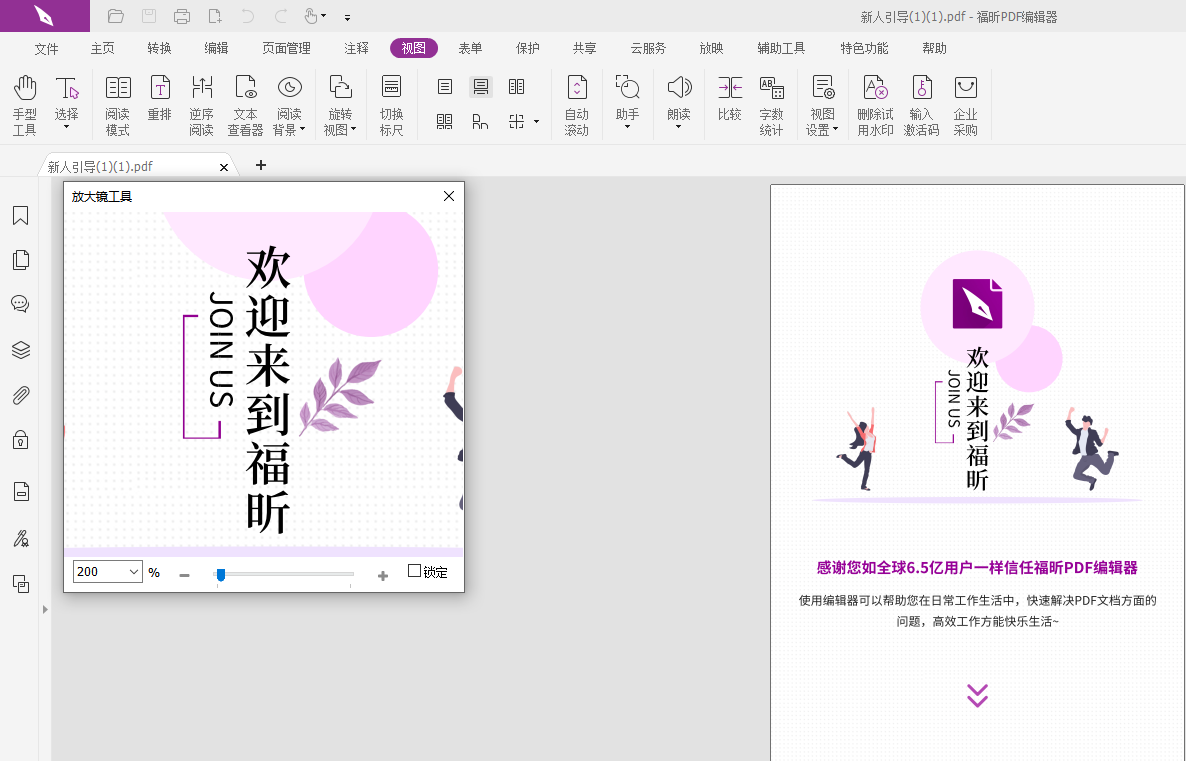Click minus to decrease magnifier zoom
The width and height of the screenshot is (1186, 761).
tap(184, 574)
